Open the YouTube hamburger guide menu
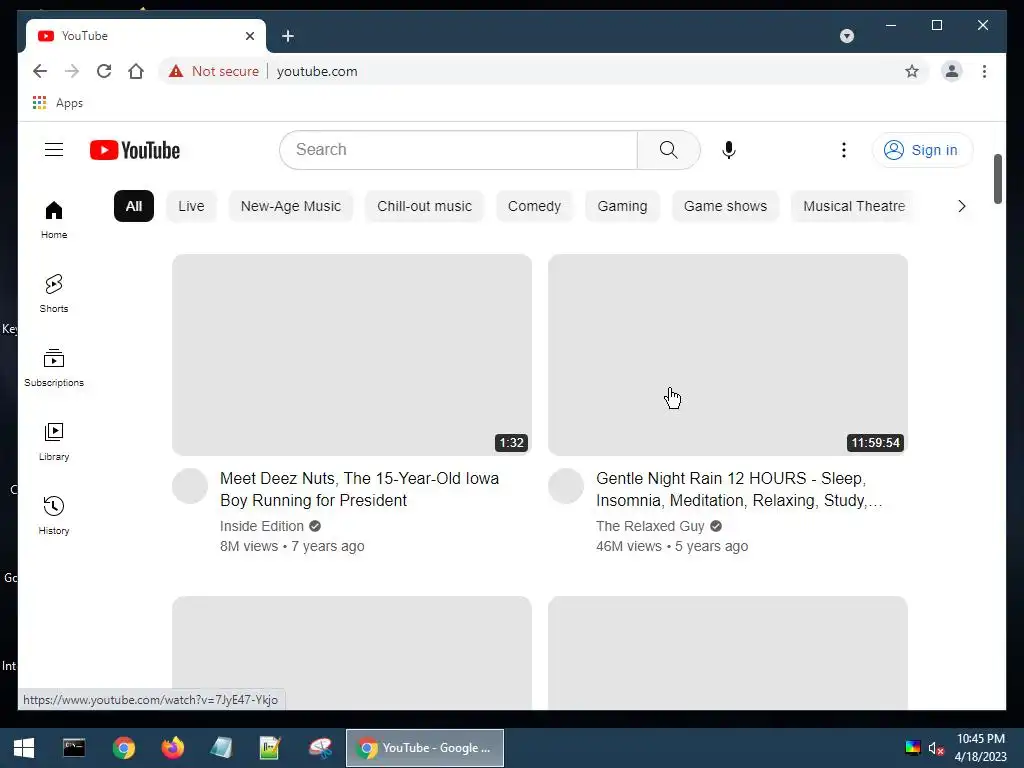 (x=54, y=150)
